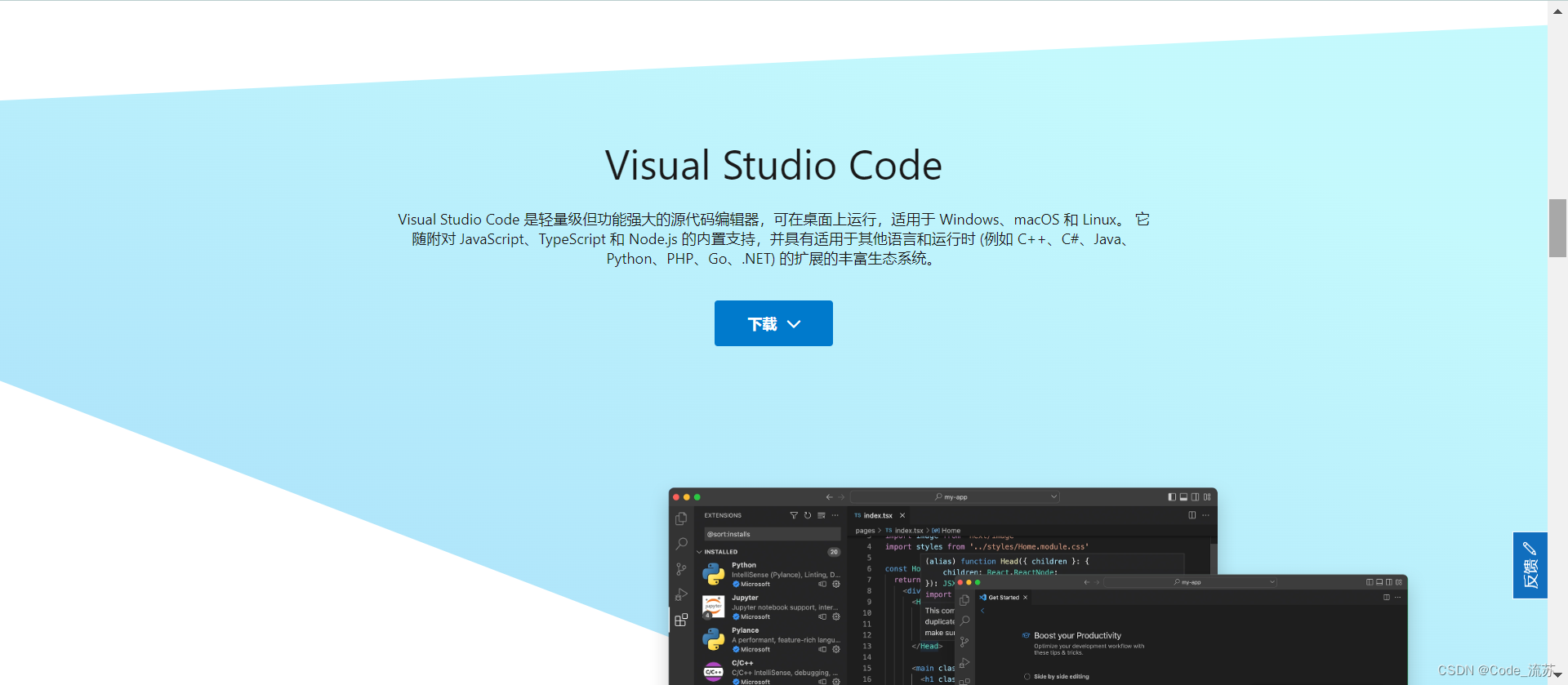Toggle secondary sidebar in back VS Code window
1568x685 pixels.
click(x=1195, y=496)
